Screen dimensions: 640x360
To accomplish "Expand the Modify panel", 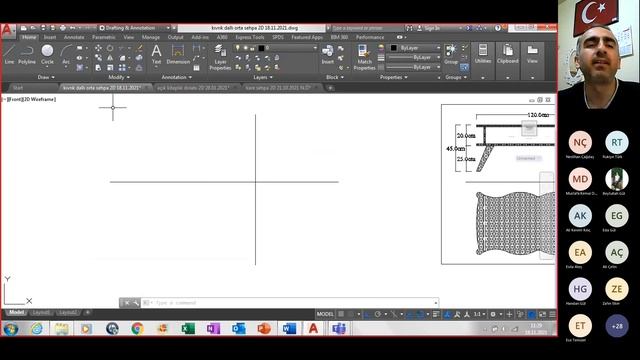I will pyautogui.click(x=119, y=77).
